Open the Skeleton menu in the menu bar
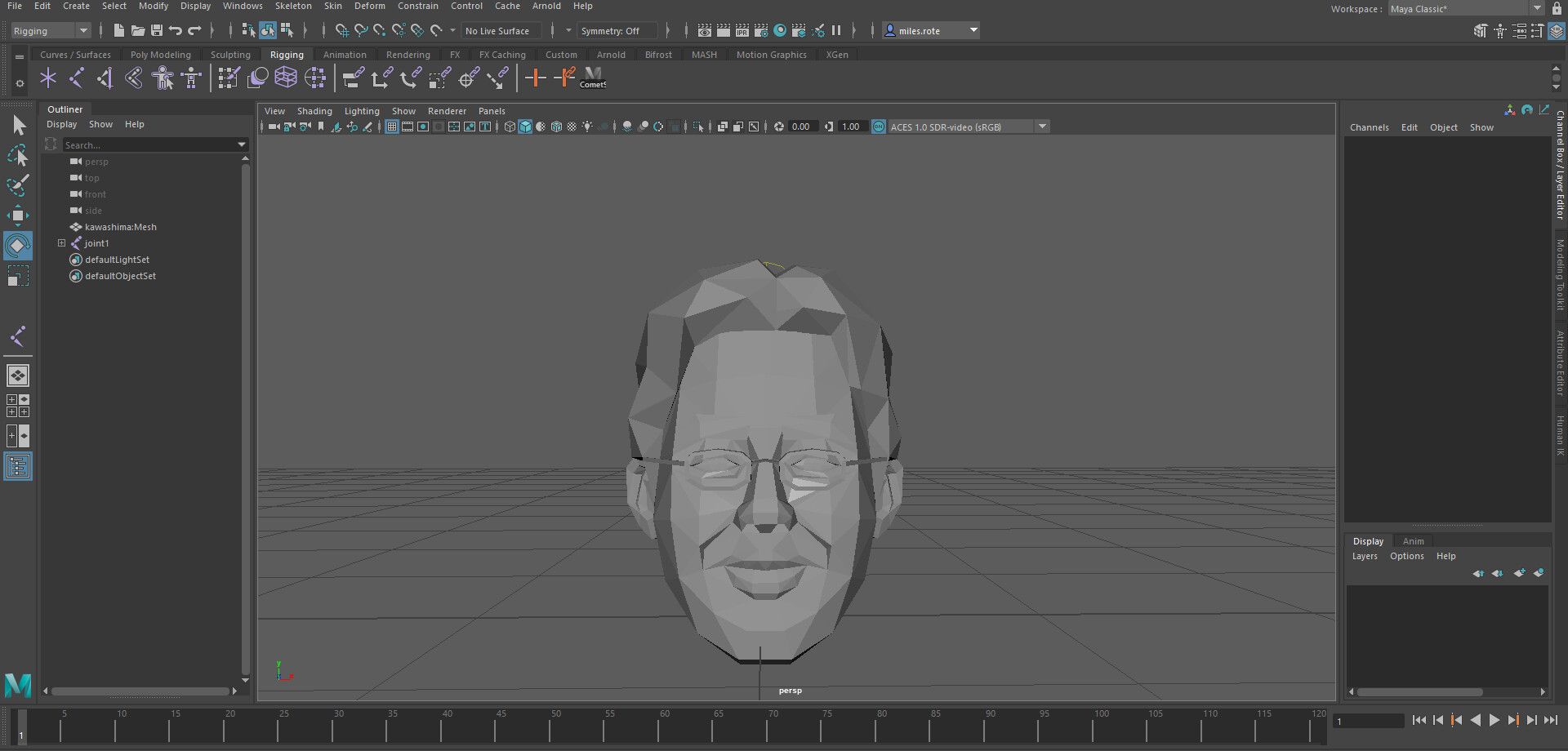 pos(293,6)
